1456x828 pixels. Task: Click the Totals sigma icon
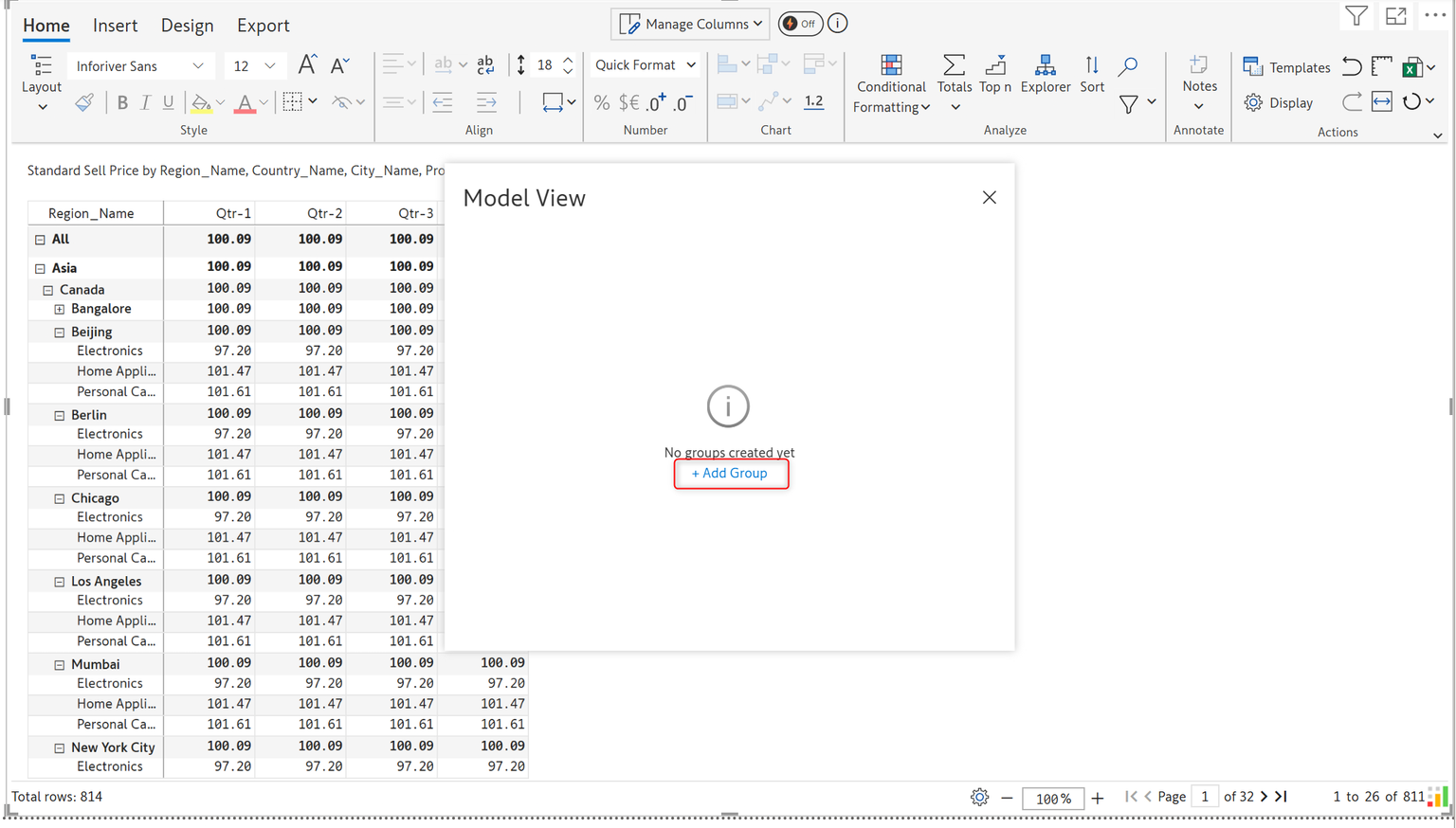954,66
